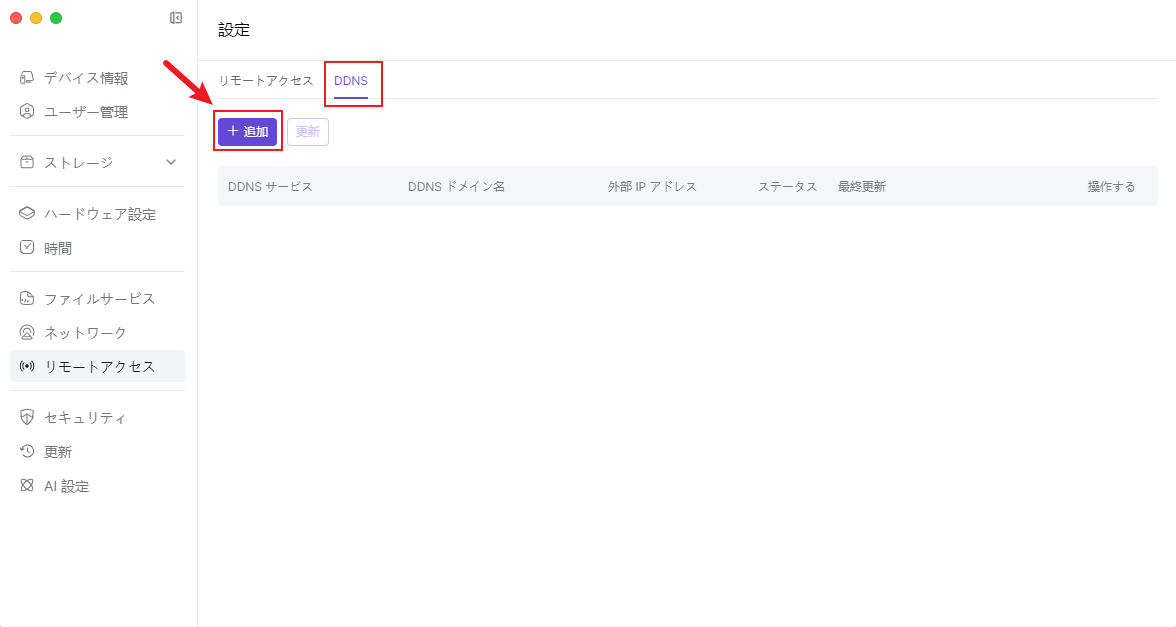Click the 最終更新 column header
1176x627 pixels.
coord(861,187)
